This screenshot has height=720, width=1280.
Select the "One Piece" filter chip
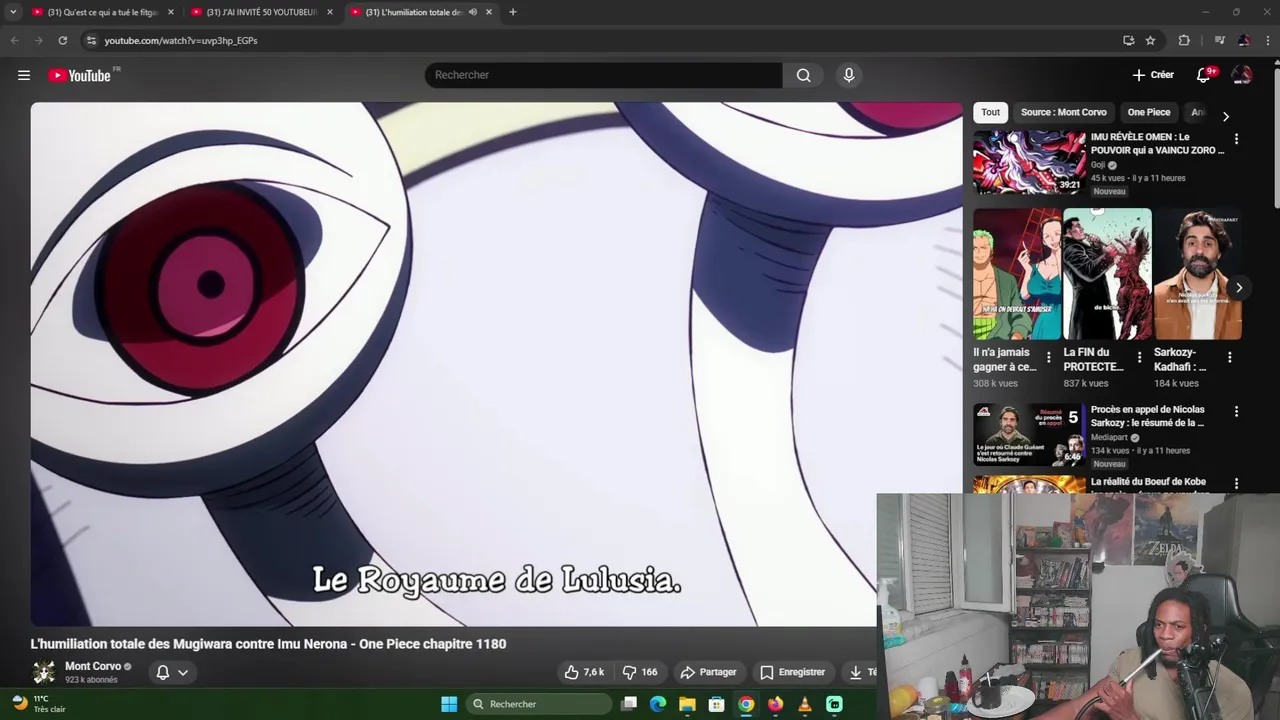click(x=1148, y=112)
